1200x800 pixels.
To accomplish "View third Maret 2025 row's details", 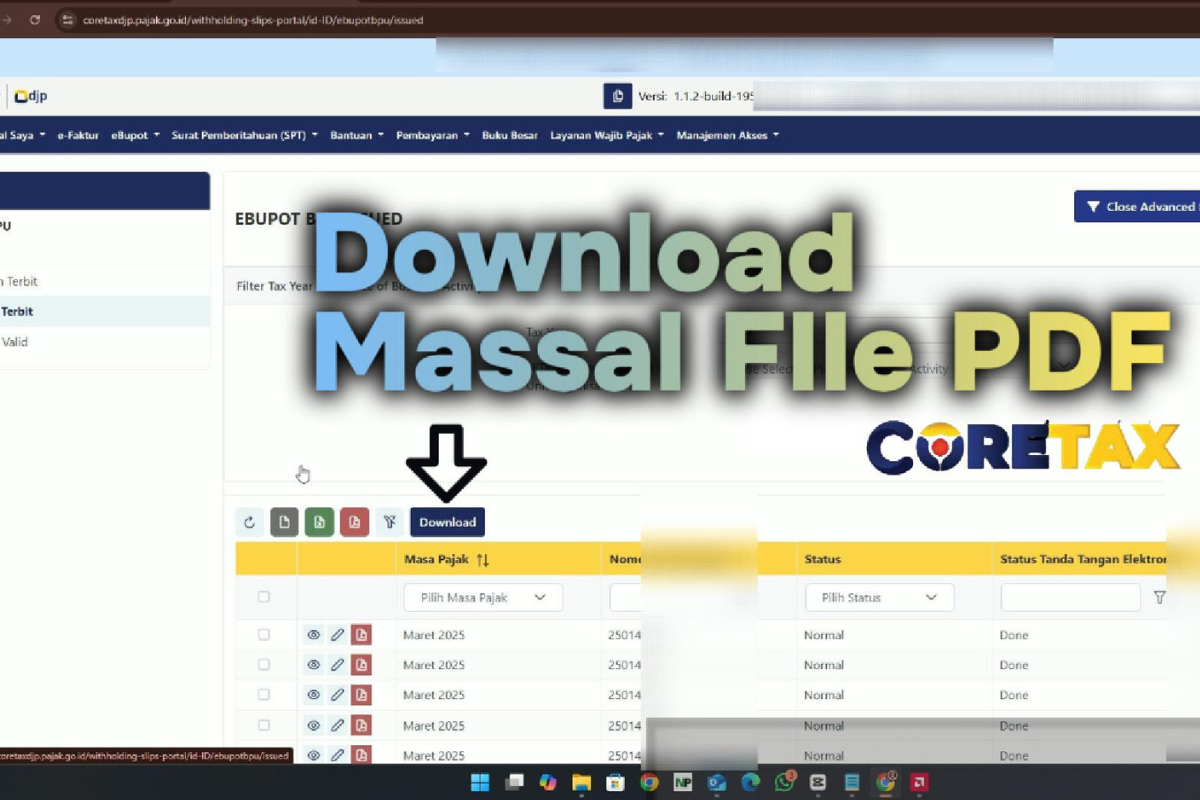I will click(314, 694).
